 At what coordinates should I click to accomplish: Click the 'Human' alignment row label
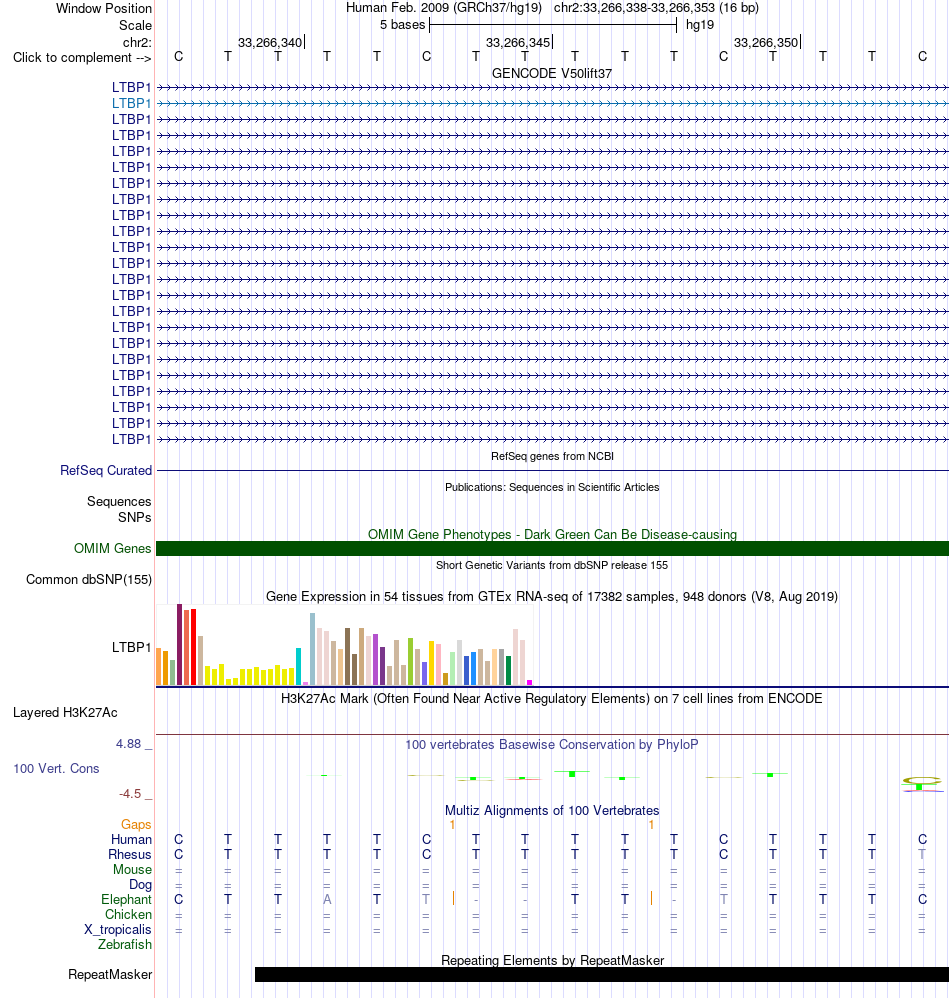pyautogui.click(x=131, y=840)
